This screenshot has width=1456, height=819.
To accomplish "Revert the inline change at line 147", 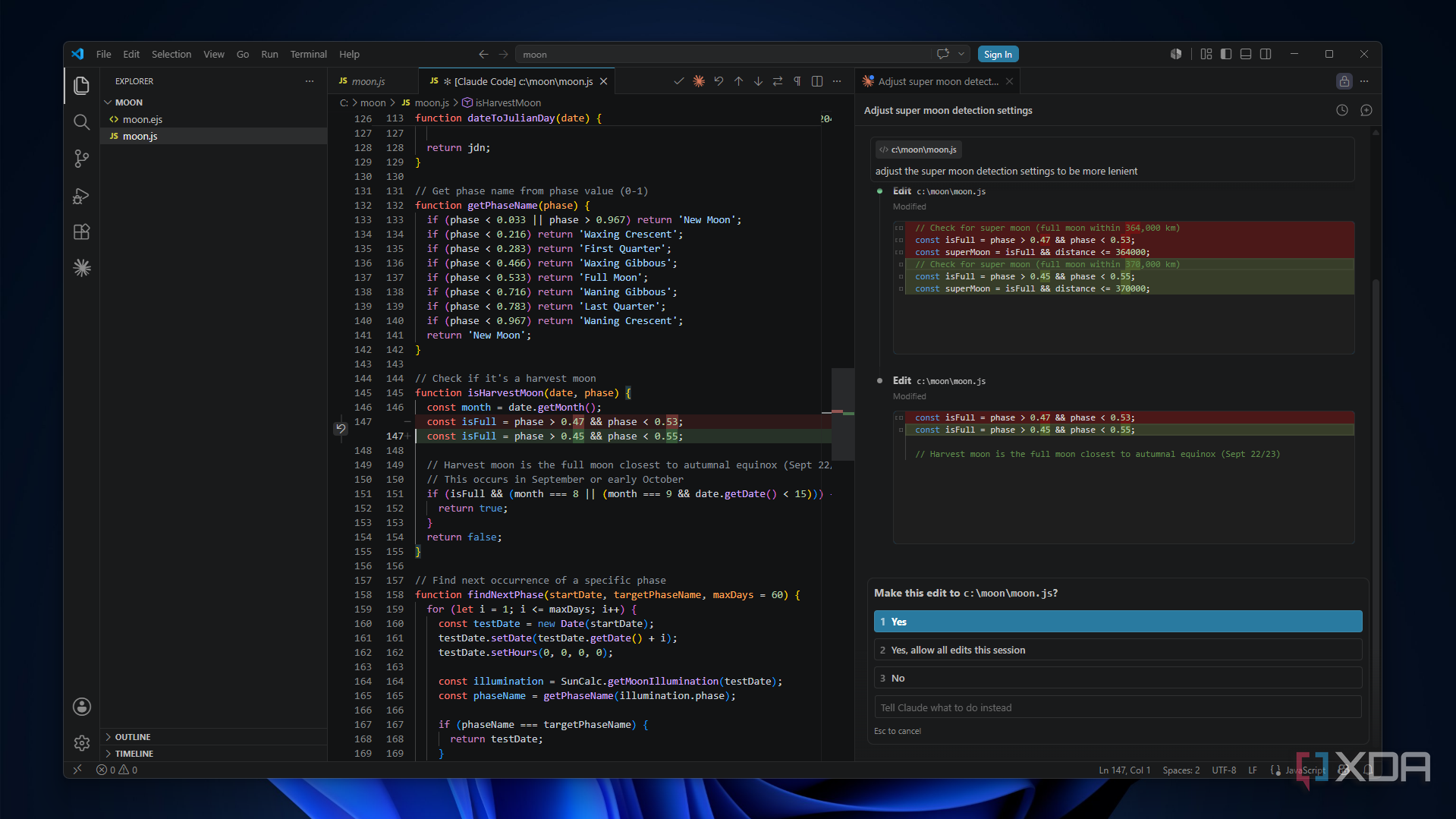I will pyautogui.click(x=341, y=429).
